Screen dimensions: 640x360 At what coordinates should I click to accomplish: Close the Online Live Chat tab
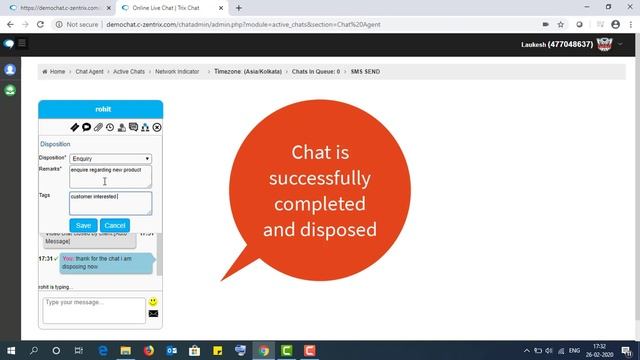[x=221, y=8]
